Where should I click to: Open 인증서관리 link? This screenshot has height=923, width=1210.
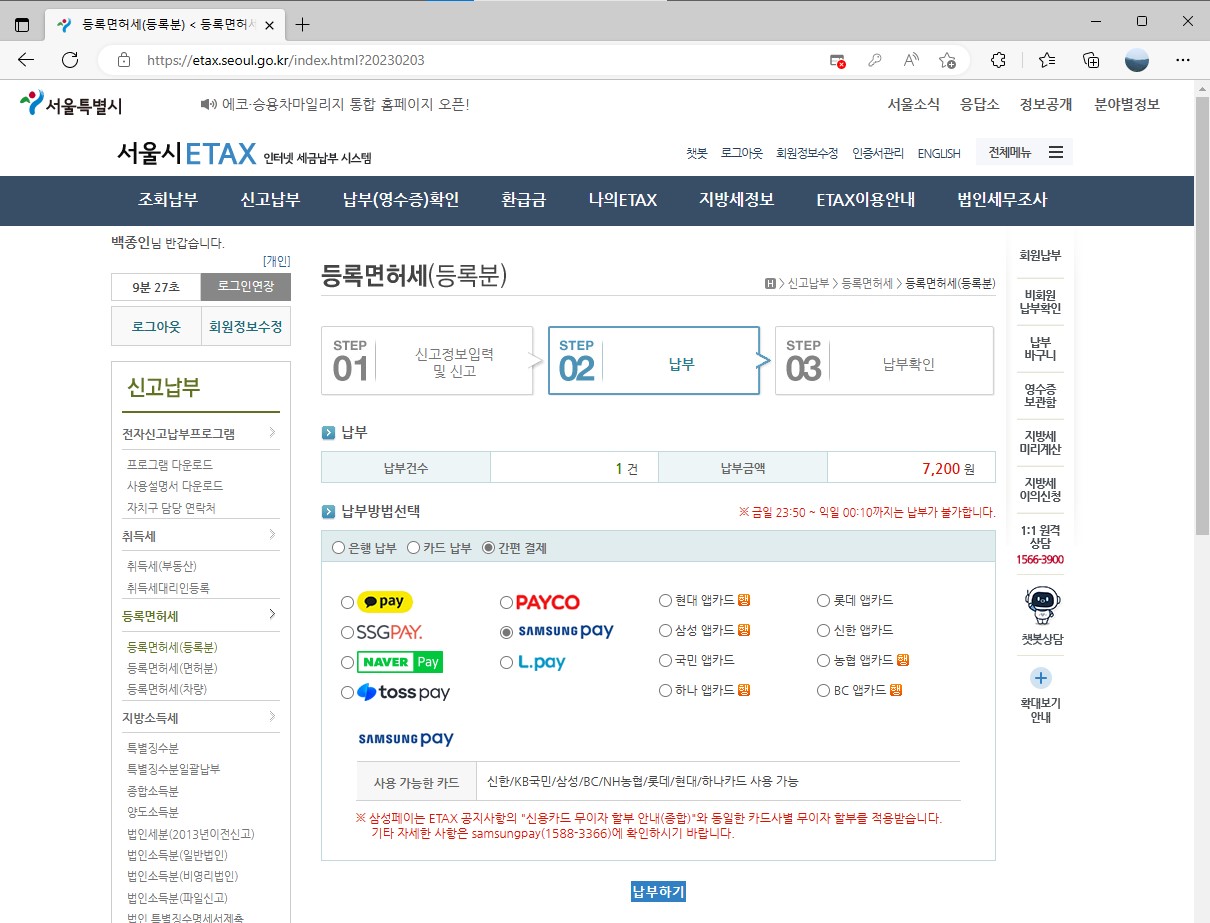(x=878, y=153)
